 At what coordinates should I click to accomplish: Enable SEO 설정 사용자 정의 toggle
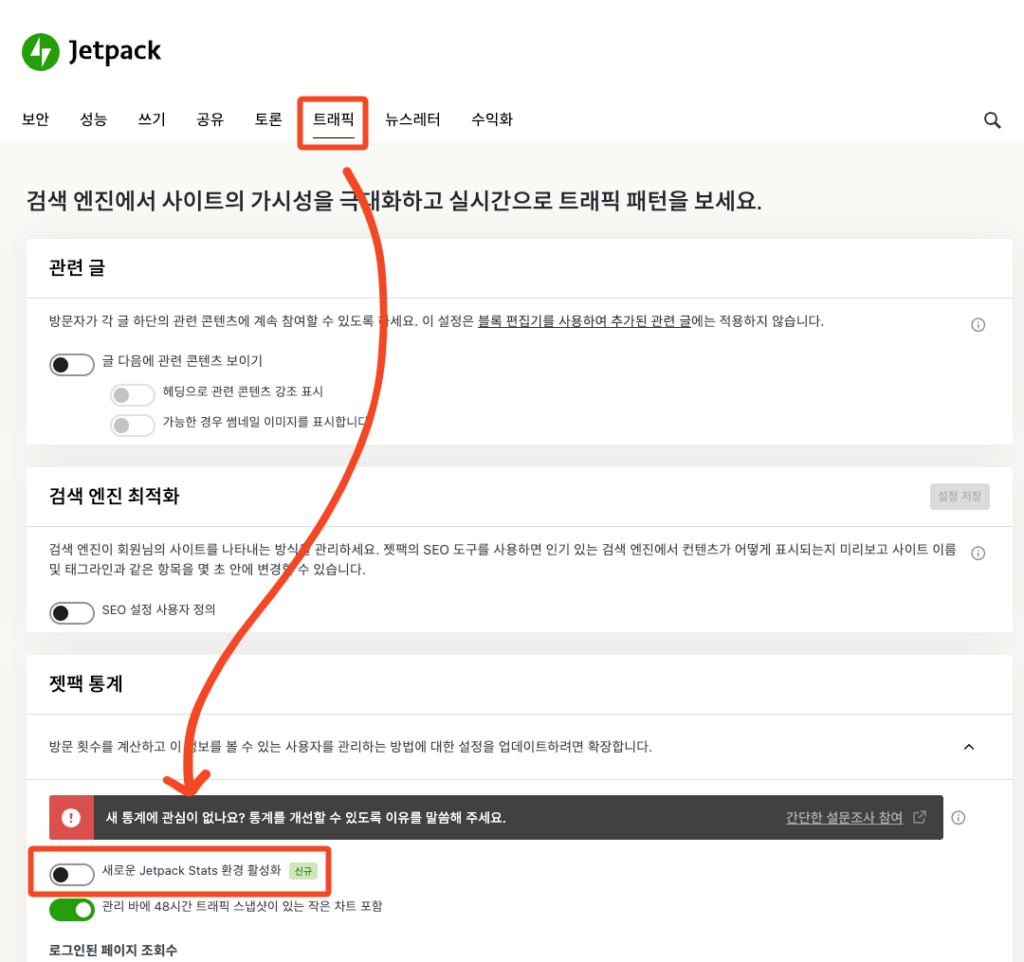pyautogui.click(x=72, y=613)
